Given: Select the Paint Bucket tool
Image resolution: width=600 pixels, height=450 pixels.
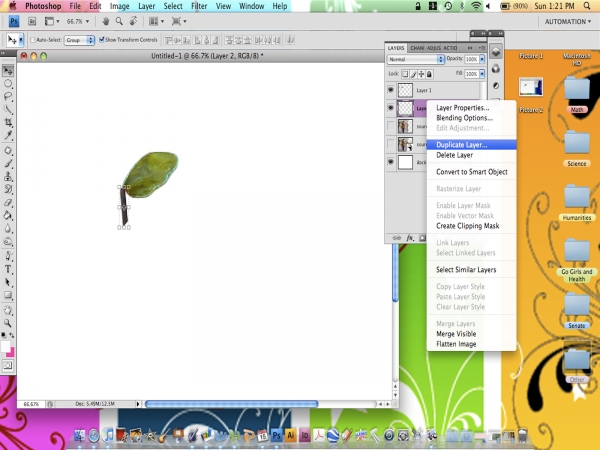Looking at the screenshot, I should pyautogui.click(x=8, y=216).
